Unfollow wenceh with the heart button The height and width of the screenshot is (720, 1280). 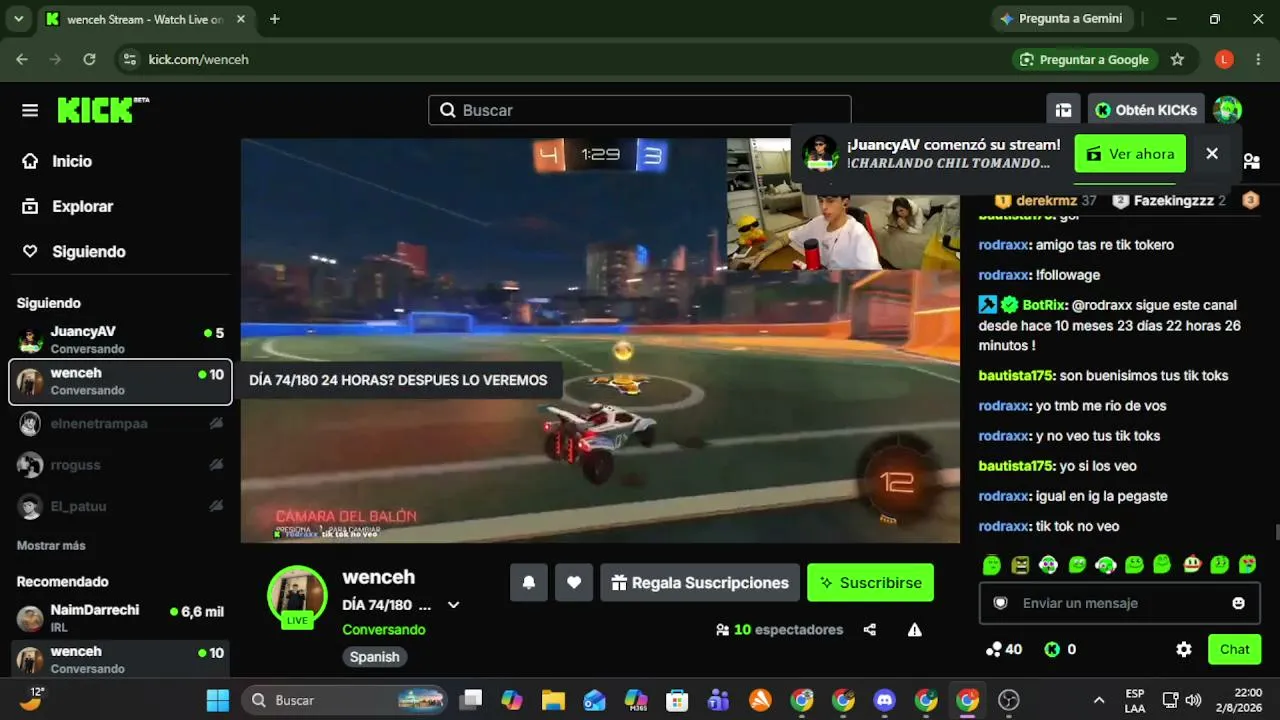pos(574,583)
